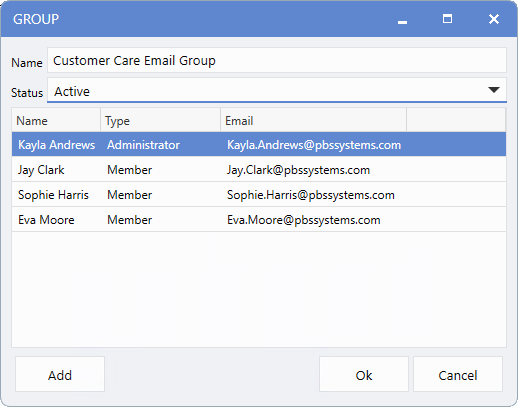Image resolution: width=518 pixels, height=407 pixels.
Task: Select the Jay Clark row
Action: (259, 170)
